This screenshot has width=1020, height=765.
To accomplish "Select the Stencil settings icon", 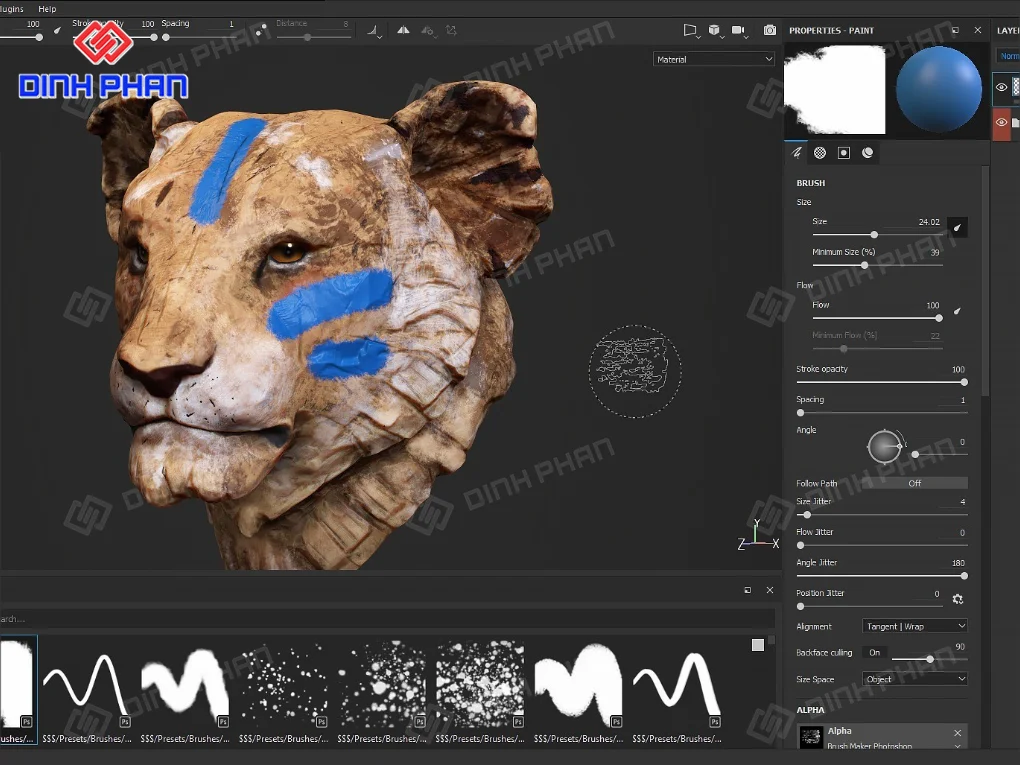I will [x=844, y=153].
